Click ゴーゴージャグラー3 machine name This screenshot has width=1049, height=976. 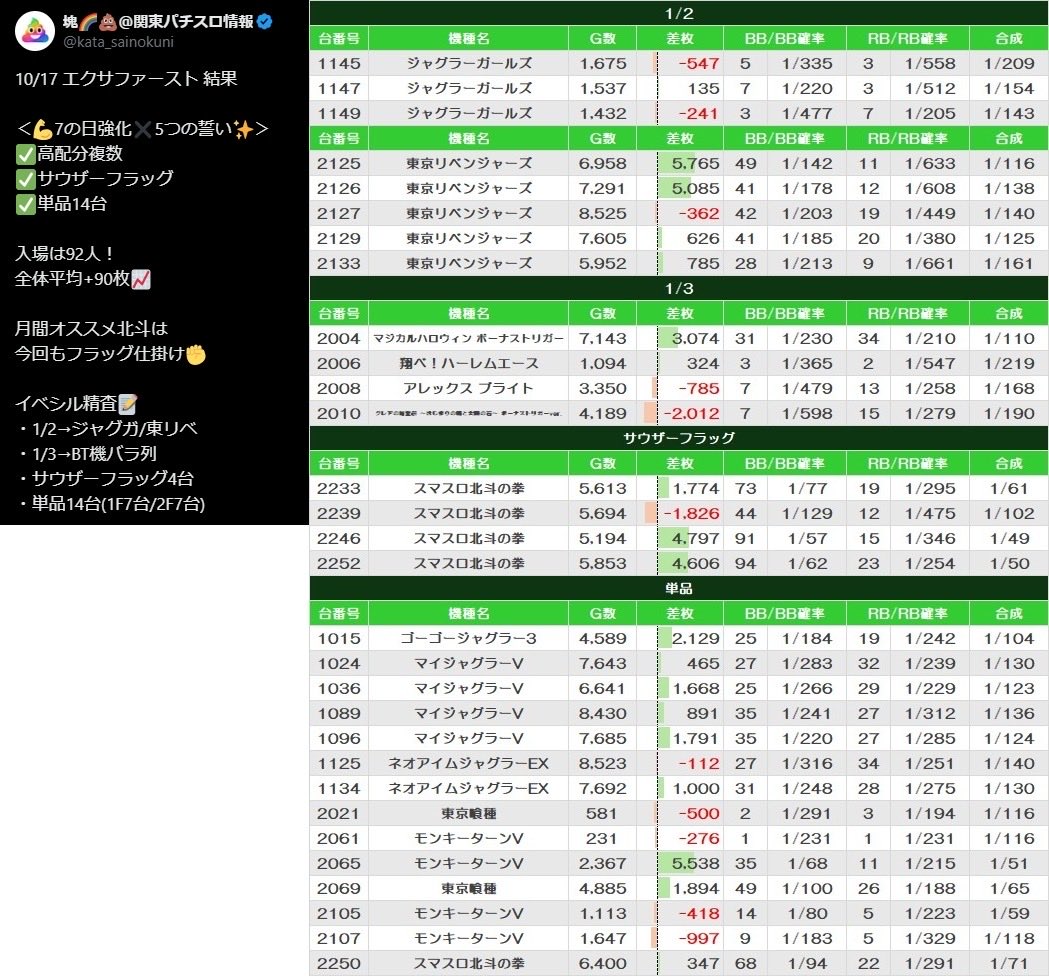click(x=468, y=638)
